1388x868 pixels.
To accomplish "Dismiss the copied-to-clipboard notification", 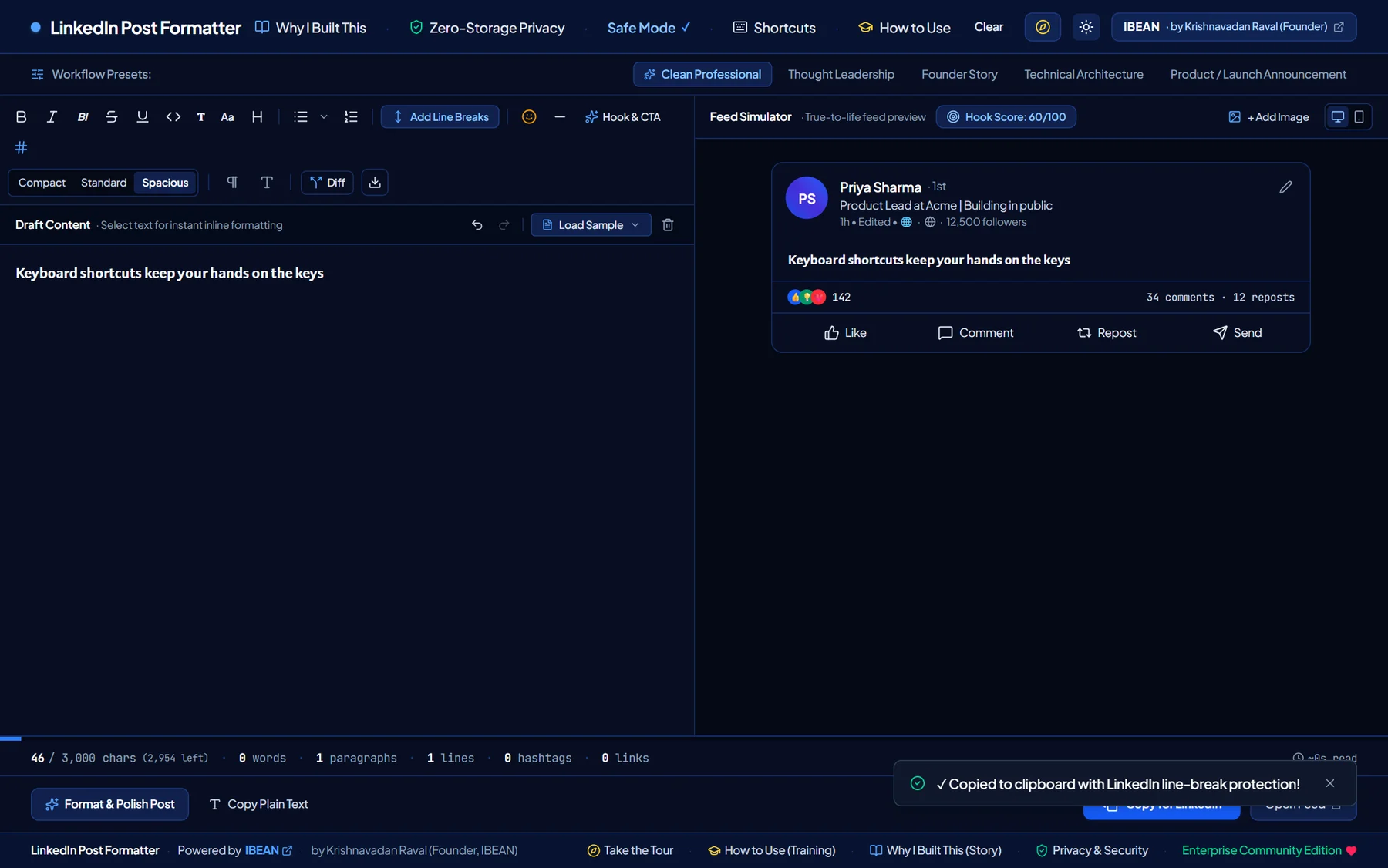I will (x=1330, y=783).
